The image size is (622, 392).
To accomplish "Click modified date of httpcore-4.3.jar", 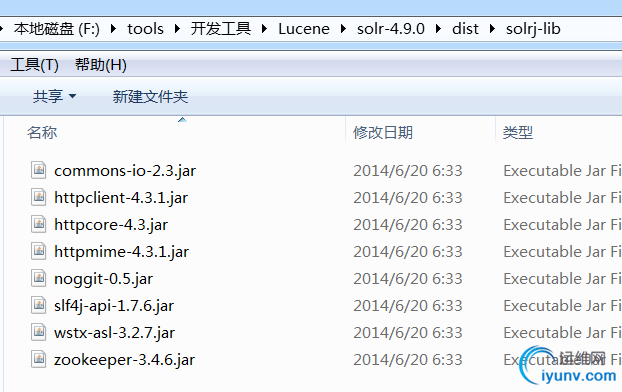I will [408, 225].
